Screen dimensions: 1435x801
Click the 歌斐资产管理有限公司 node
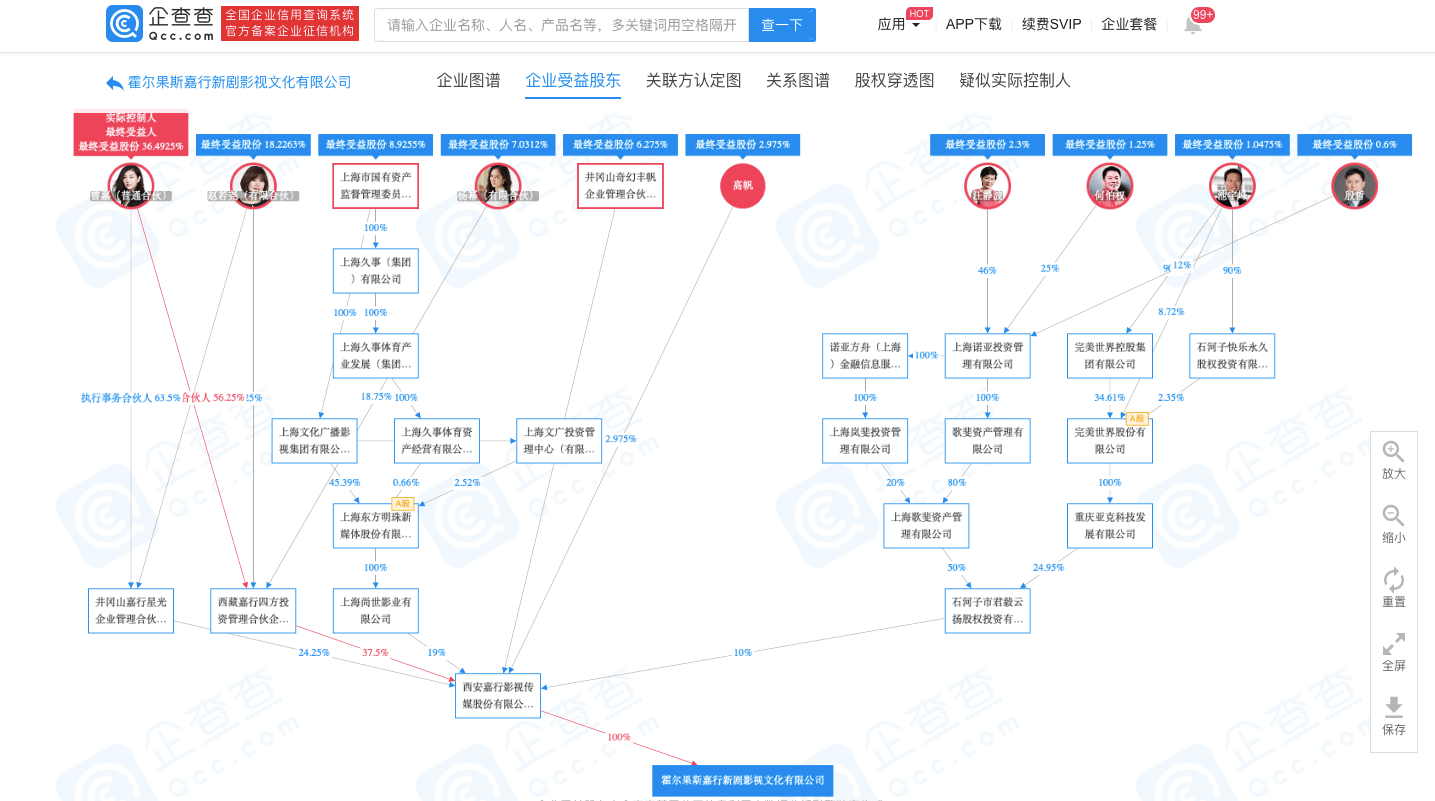coord(988,441)
